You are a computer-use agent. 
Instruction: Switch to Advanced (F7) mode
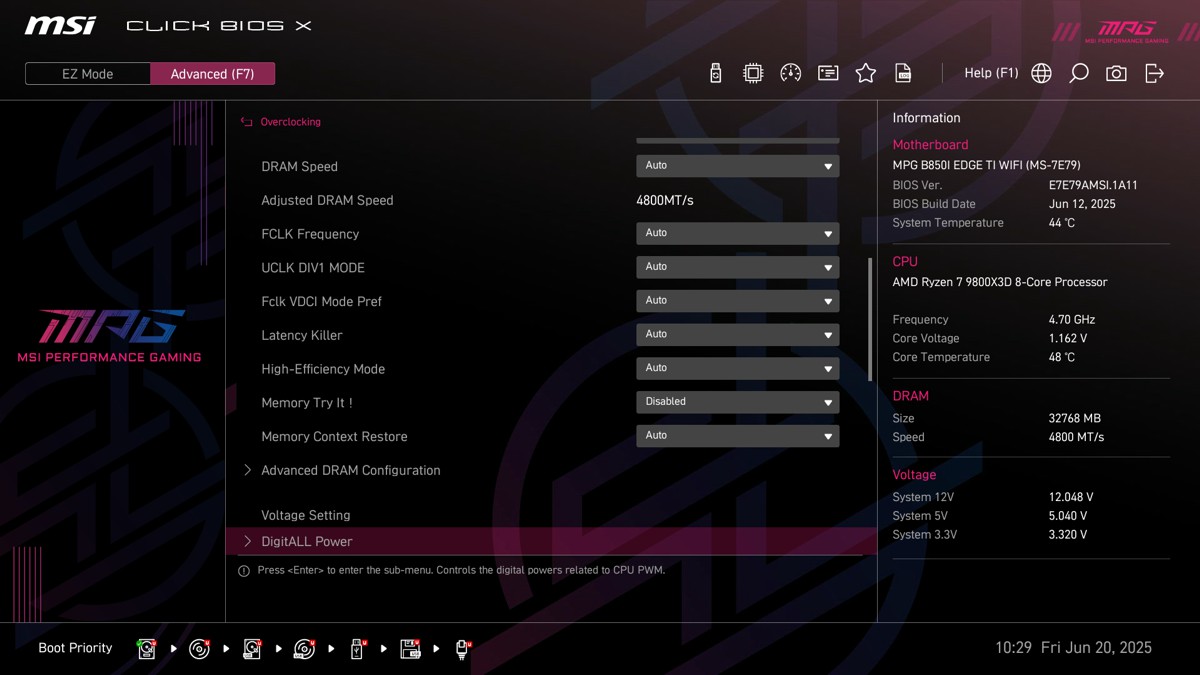pyautogui.click(x=213, y=74)
